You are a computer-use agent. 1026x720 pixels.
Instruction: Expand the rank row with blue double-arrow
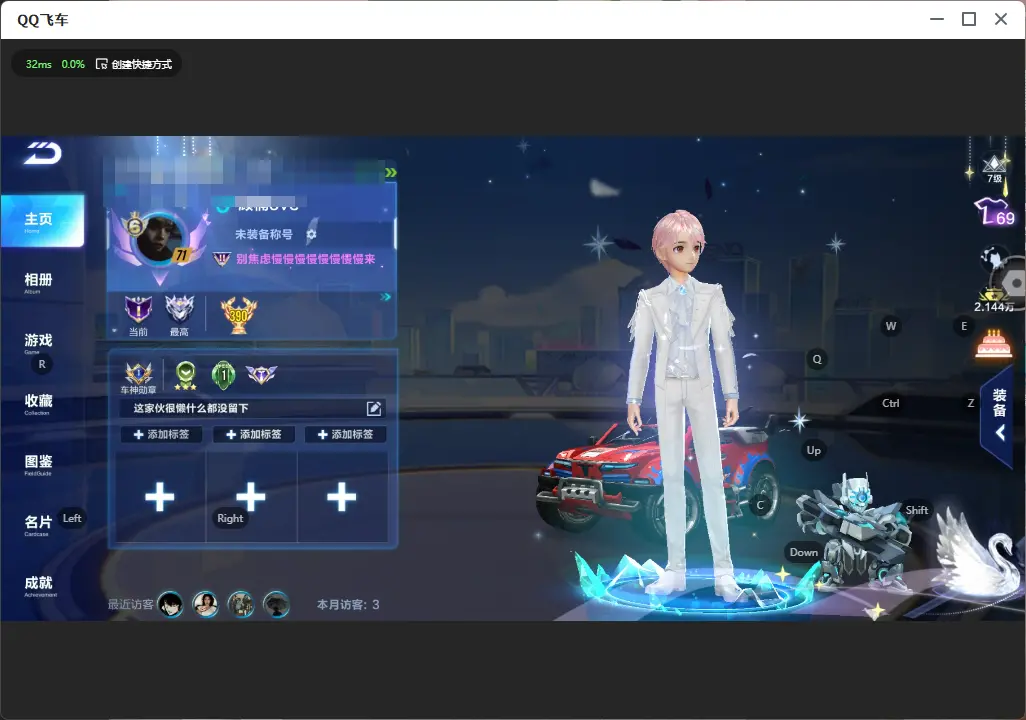[386, 297]
